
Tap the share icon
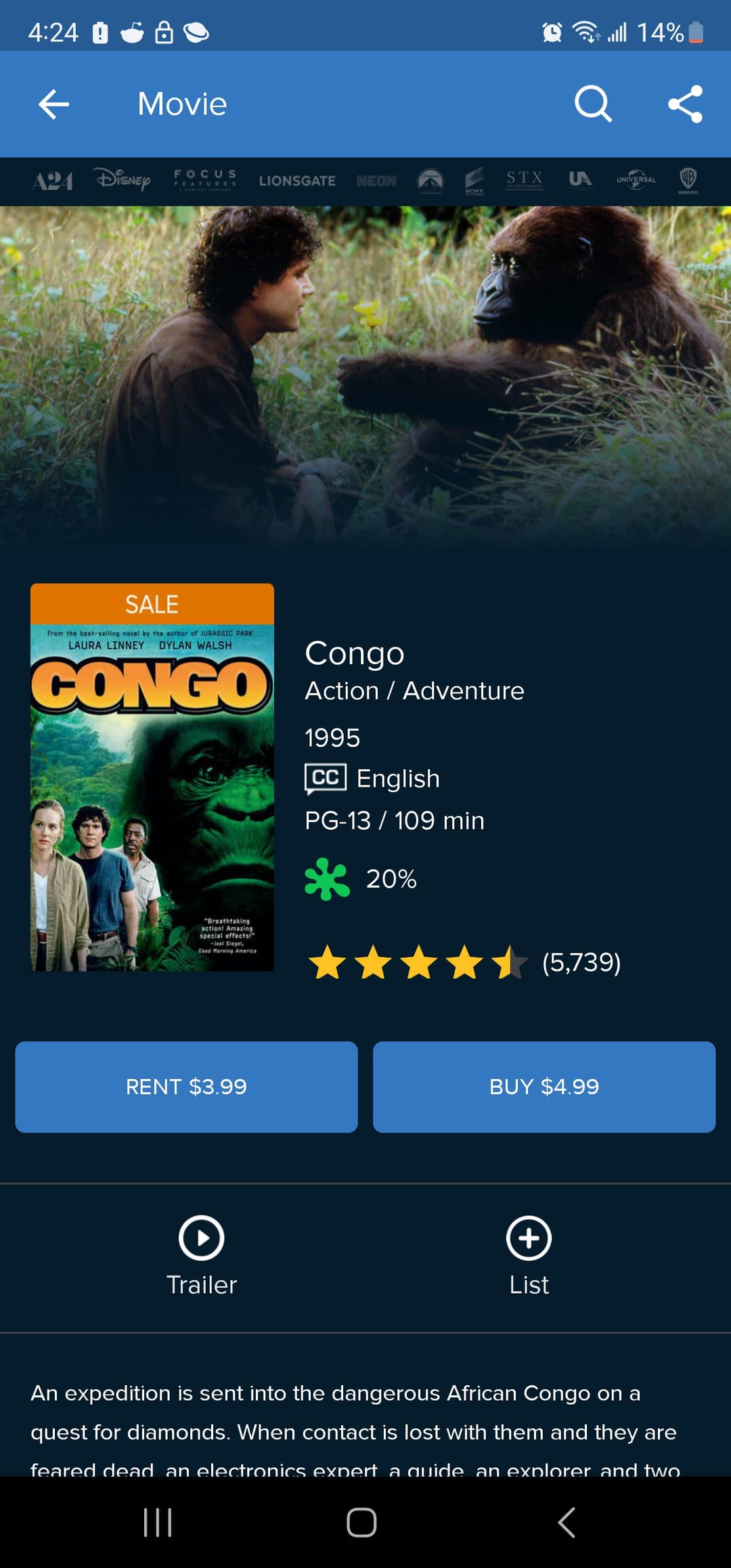point(685,104)
